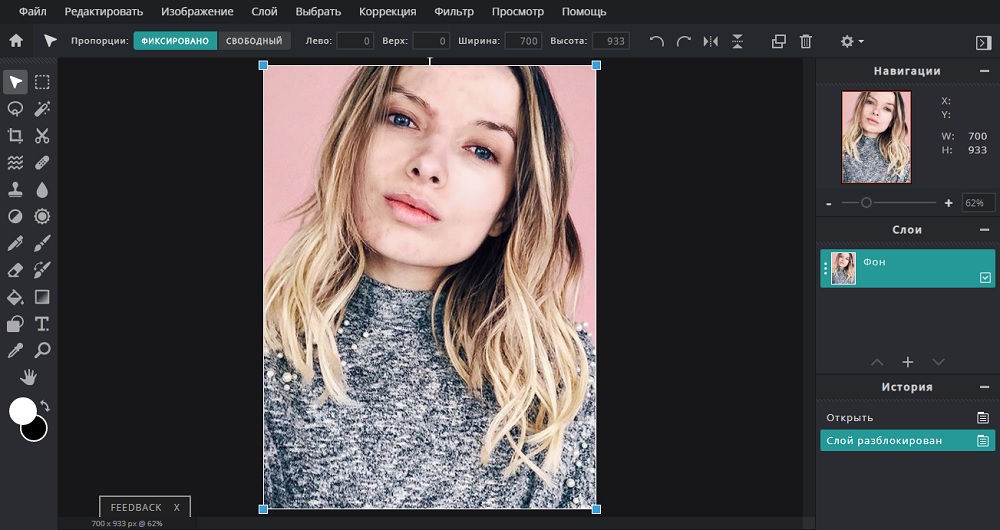Viewport: 1000px width, 530px height.
Task: Click the Открыть history step
Action: 850,417
